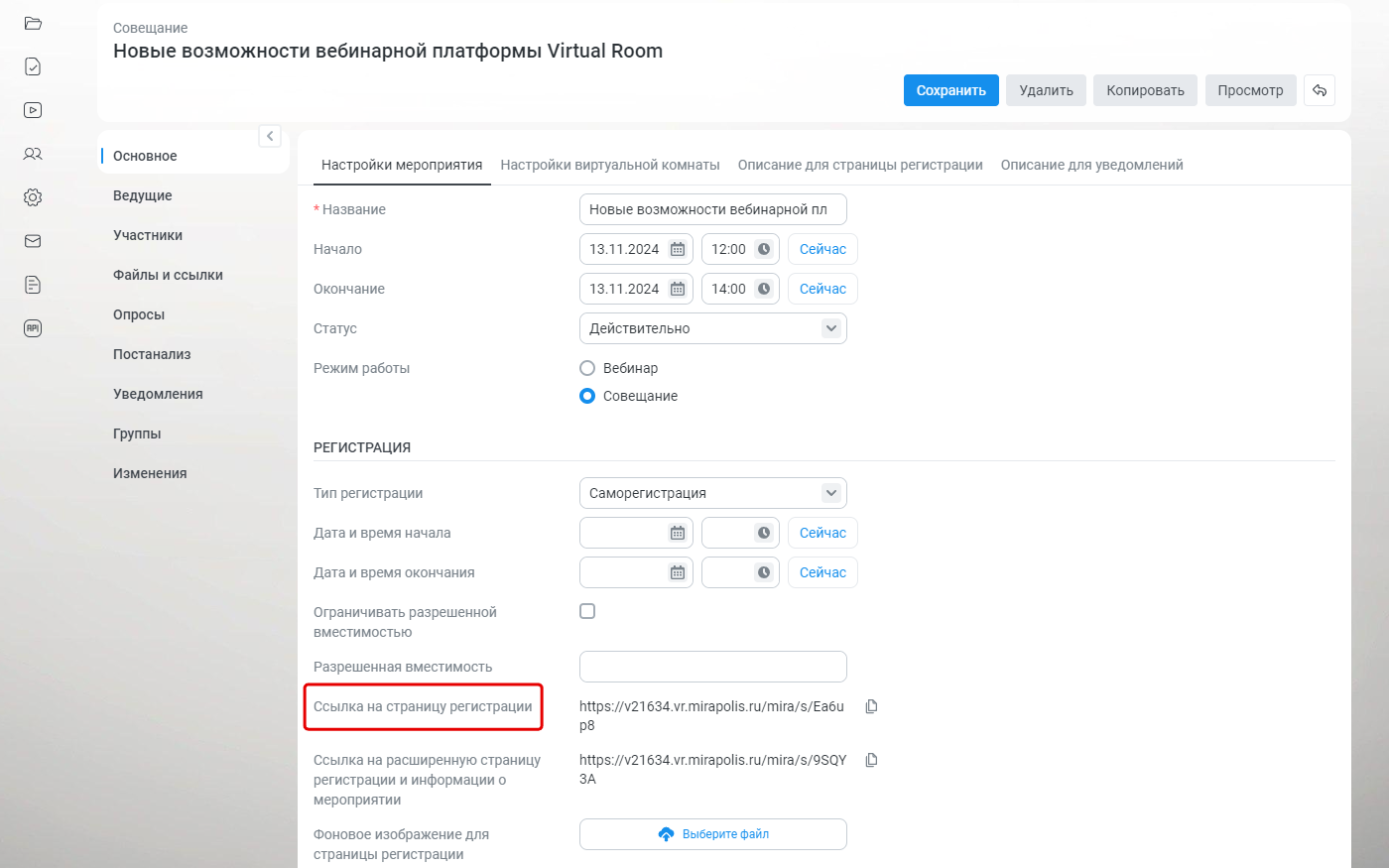Open the checklist document sidebar icon
The width and height of the screenshot is (1389, 868).
click(33, 66)
